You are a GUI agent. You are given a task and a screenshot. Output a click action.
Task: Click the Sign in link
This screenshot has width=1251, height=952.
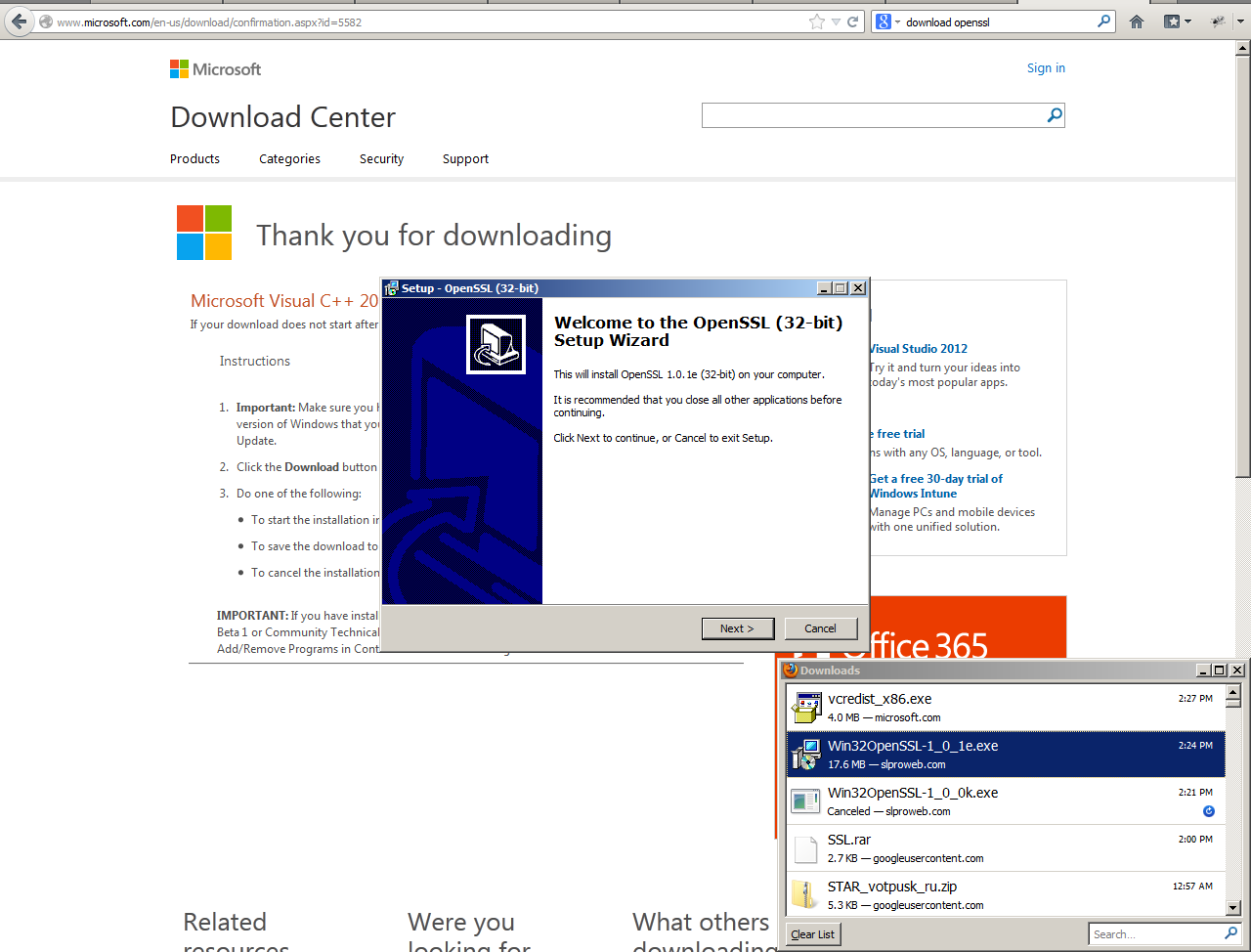[x=1046, y=67]
